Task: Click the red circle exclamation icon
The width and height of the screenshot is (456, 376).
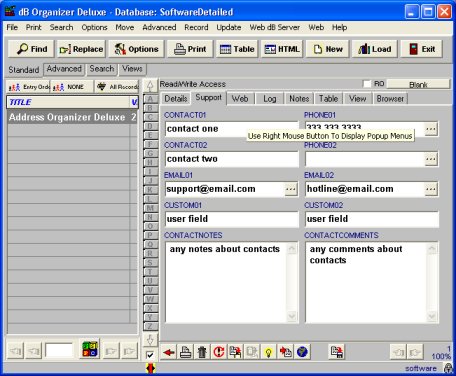Action: click(x=219, y=352)
